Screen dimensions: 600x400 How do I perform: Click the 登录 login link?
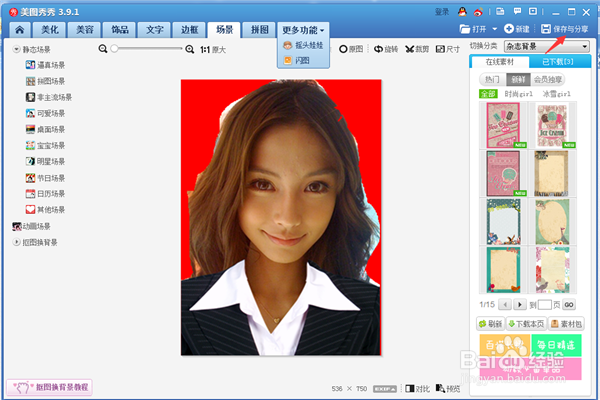[442, 12]
